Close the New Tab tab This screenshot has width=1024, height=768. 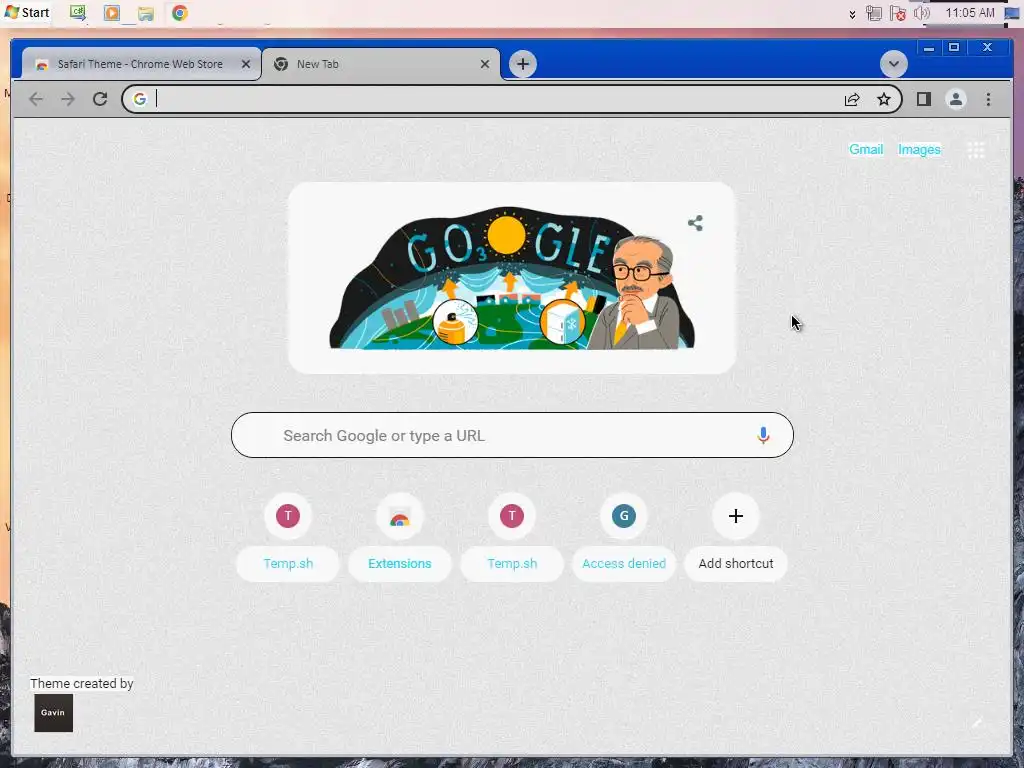[x=485, y=64]
